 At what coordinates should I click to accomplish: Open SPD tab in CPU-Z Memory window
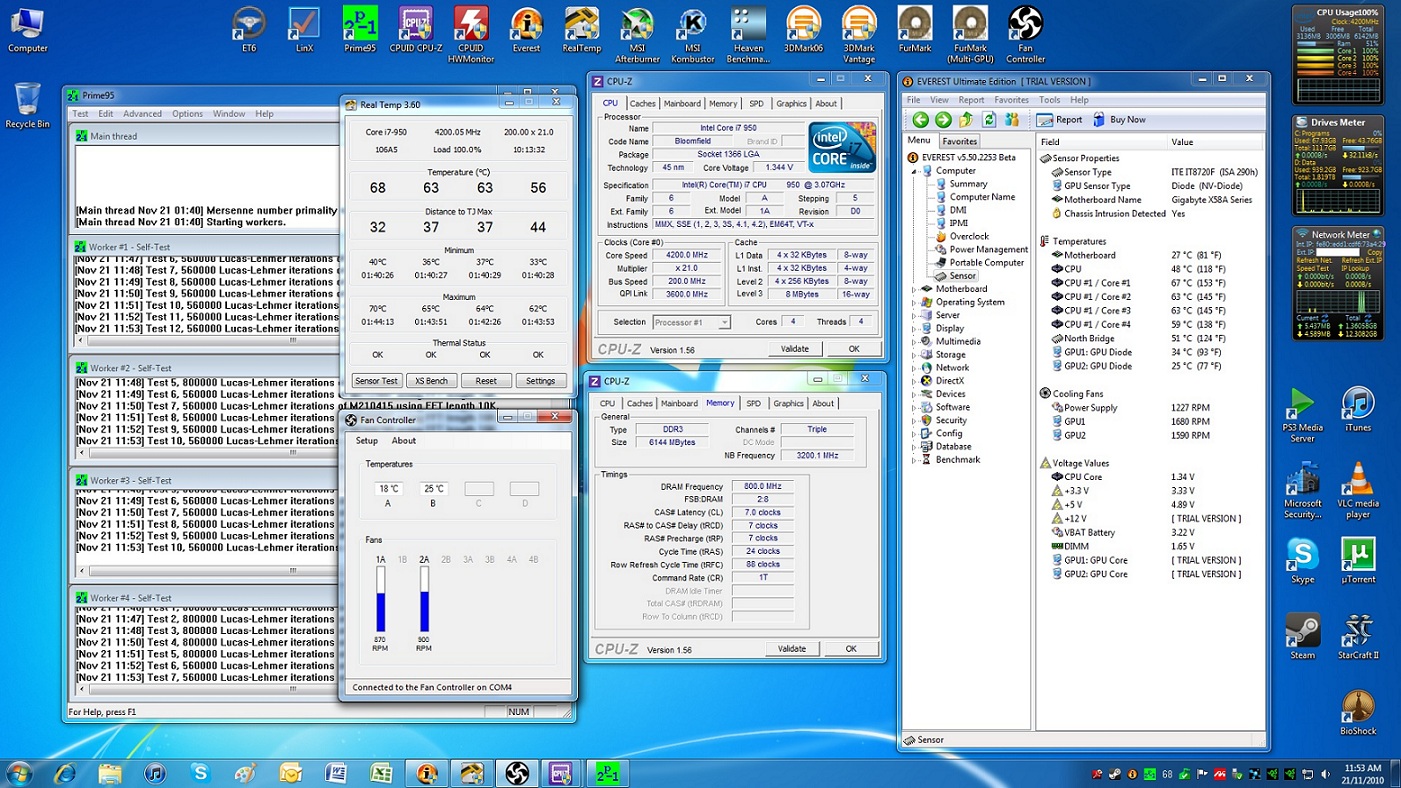coord(753,403)
